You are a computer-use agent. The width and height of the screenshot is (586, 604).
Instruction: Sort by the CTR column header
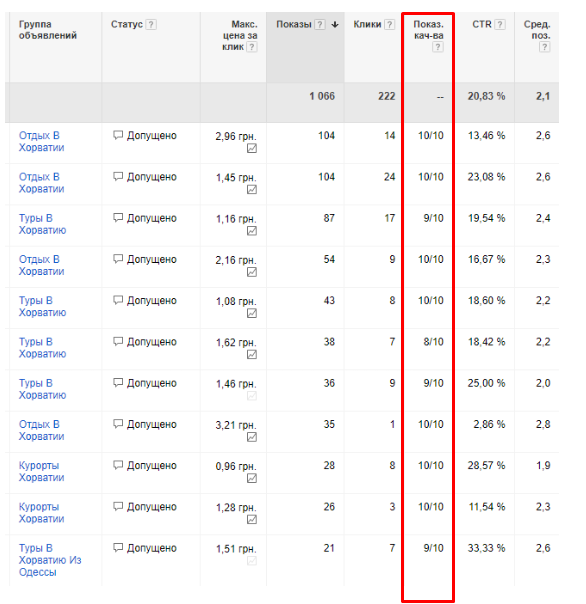[x=482, y=25]
